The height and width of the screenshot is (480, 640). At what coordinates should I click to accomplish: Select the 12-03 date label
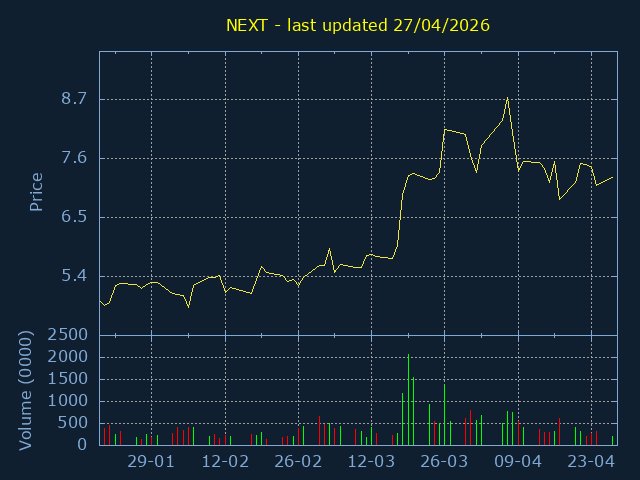371,462
